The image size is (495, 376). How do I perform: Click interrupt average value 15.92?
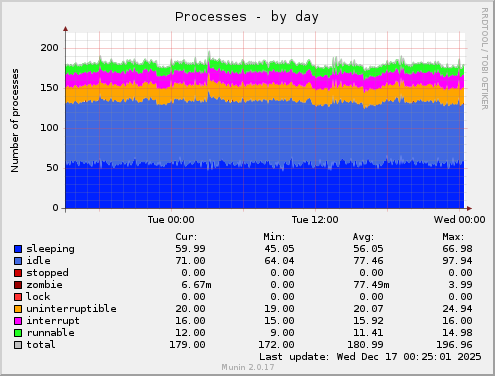pos(368,321)
